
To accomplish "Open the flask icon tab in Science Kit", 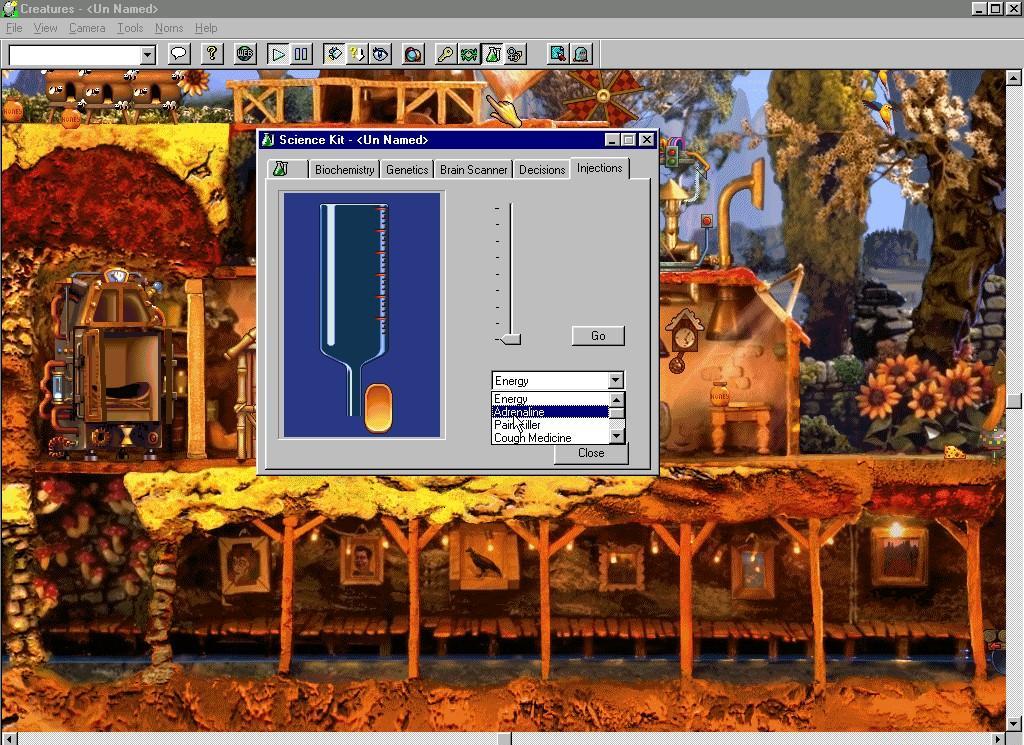I will tap(281, 169).
